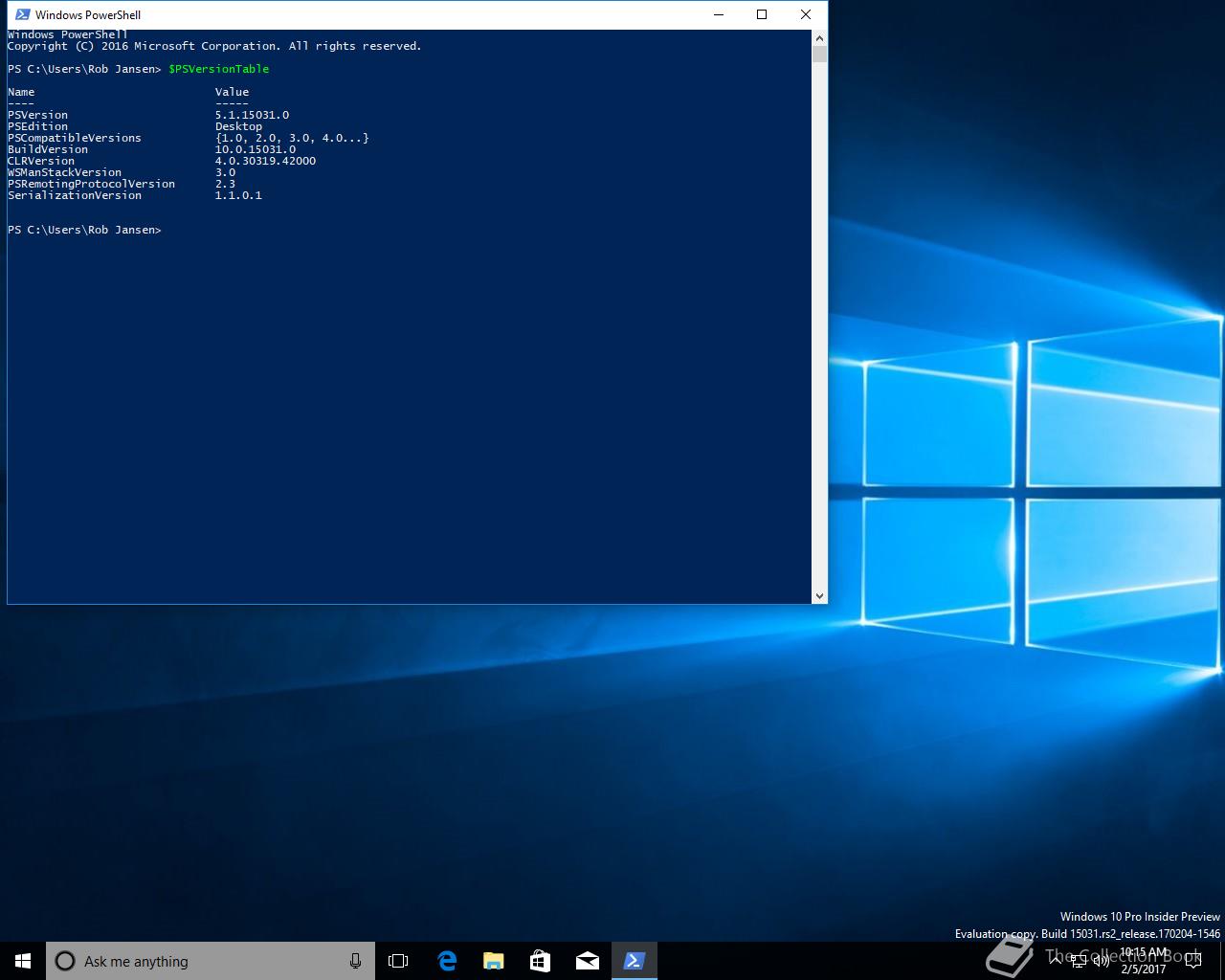This screenshot has height=980, width=1225.
Task: Expand the hidden system tray icons
Action: pos(1056,962)
